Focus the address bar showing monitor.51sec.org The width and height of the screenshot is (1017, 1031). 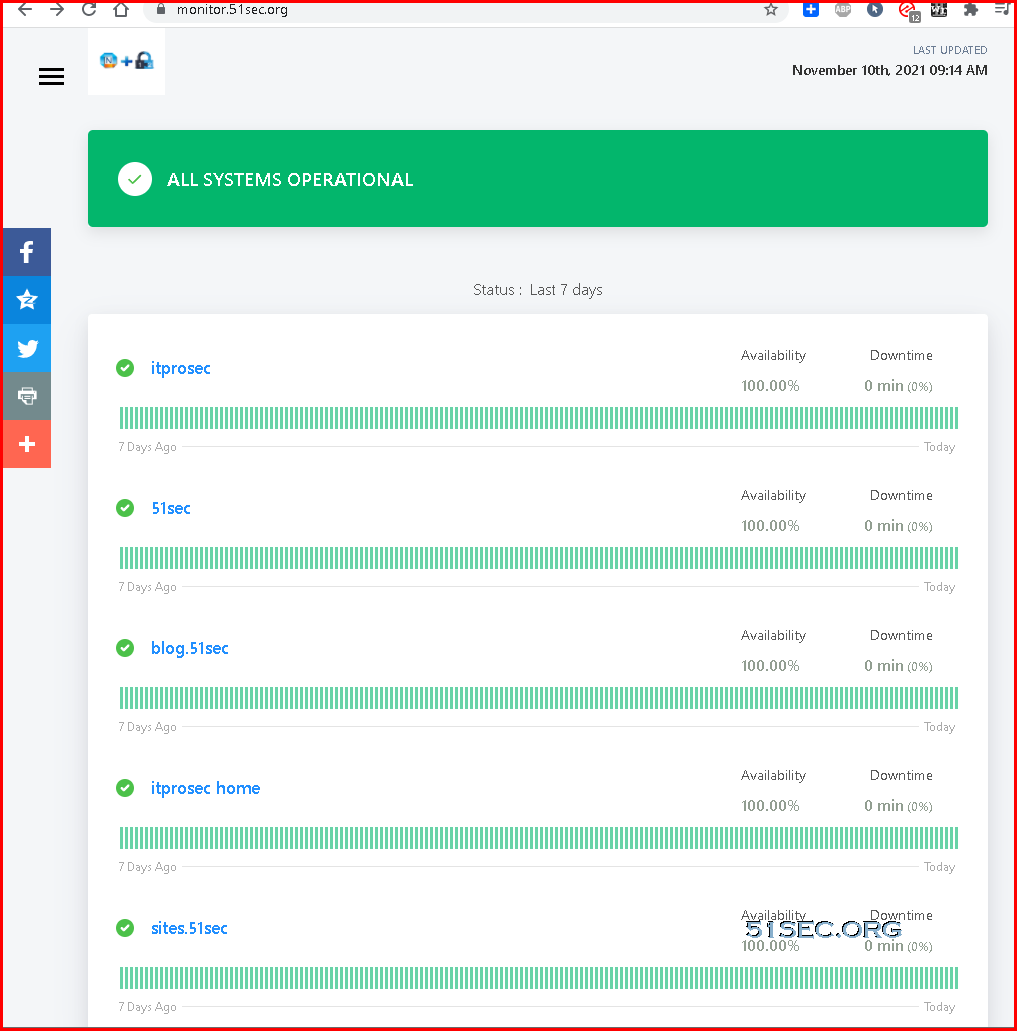(x=465, y=10)
